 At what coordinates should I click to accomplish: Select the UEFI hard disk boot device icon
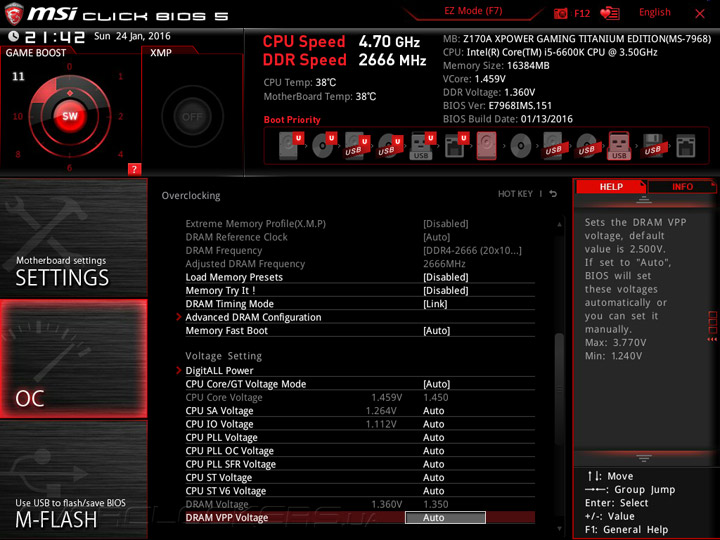pos(291,146)
